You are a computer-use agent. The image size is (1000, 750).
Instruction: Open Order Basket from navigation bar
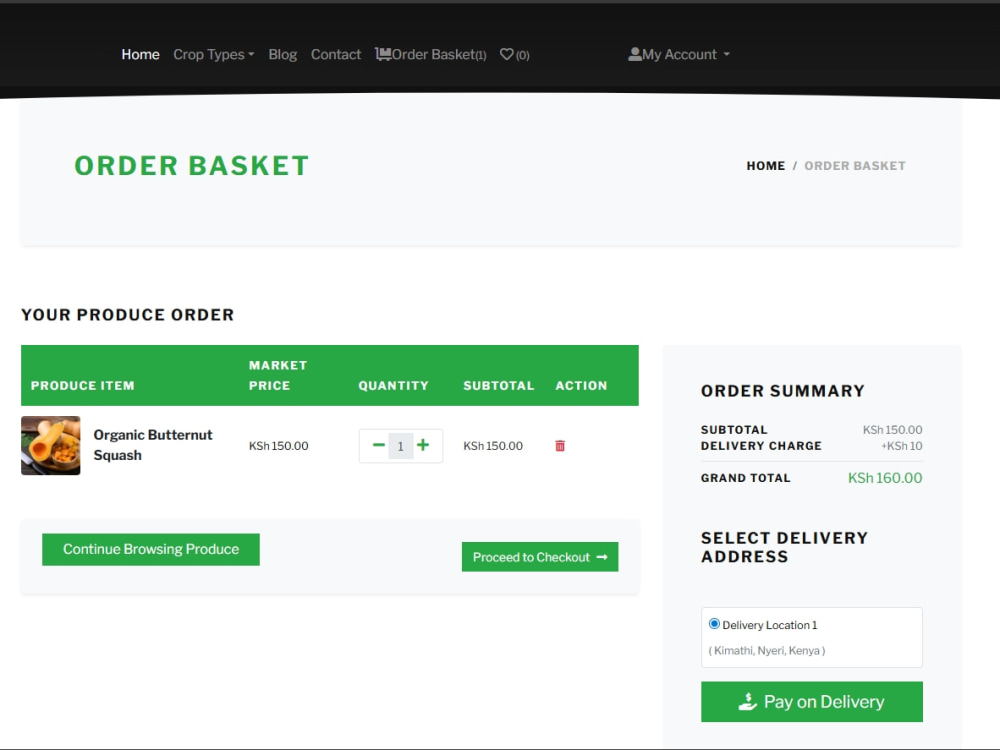click(x=430, y=55)
